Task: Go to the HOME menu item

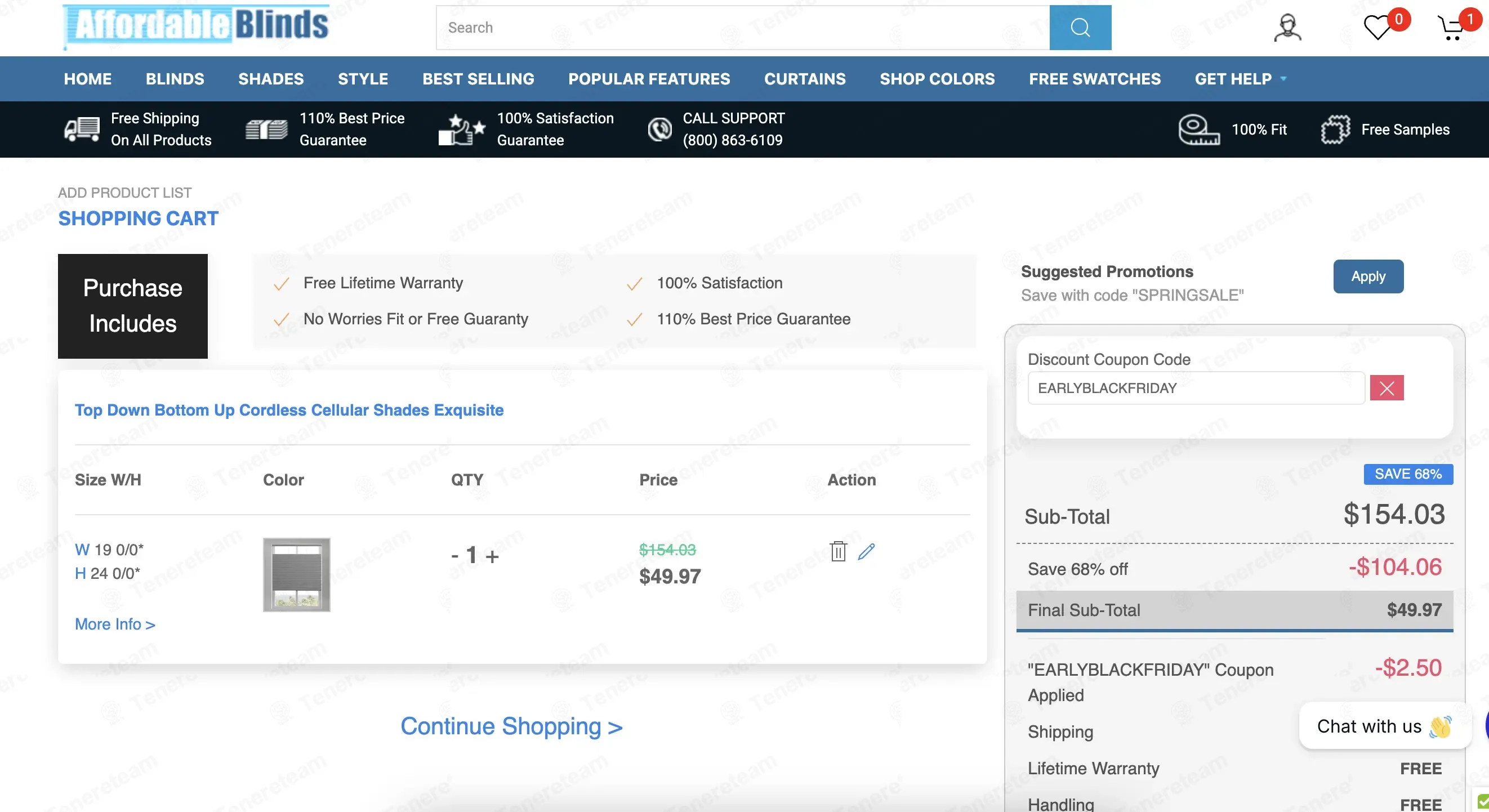Action: pos(88,79)
